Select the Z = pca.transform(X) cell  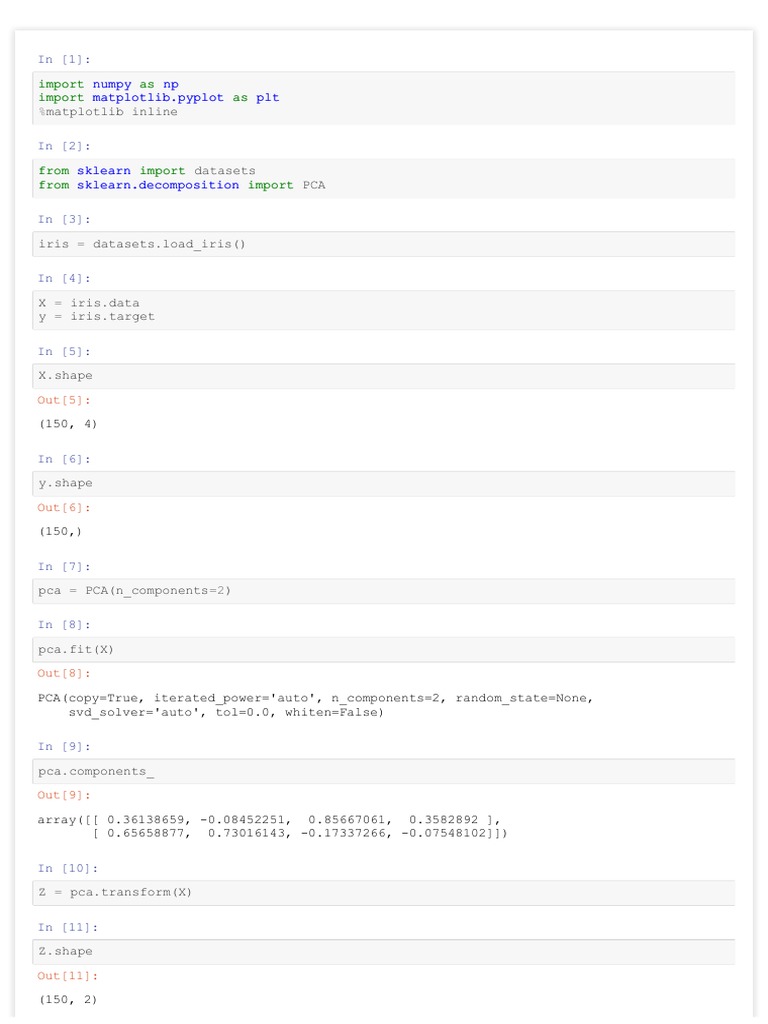coord(384,892)
